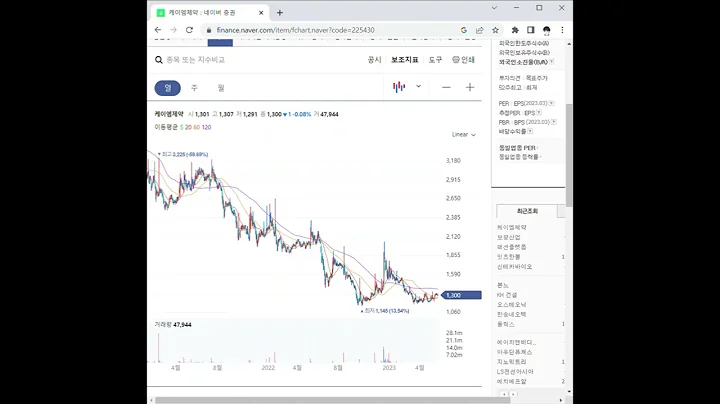Click the horizontal page scrollbar thumb
Viewport: 720px width, 404px height.
(x=332, y=400)
